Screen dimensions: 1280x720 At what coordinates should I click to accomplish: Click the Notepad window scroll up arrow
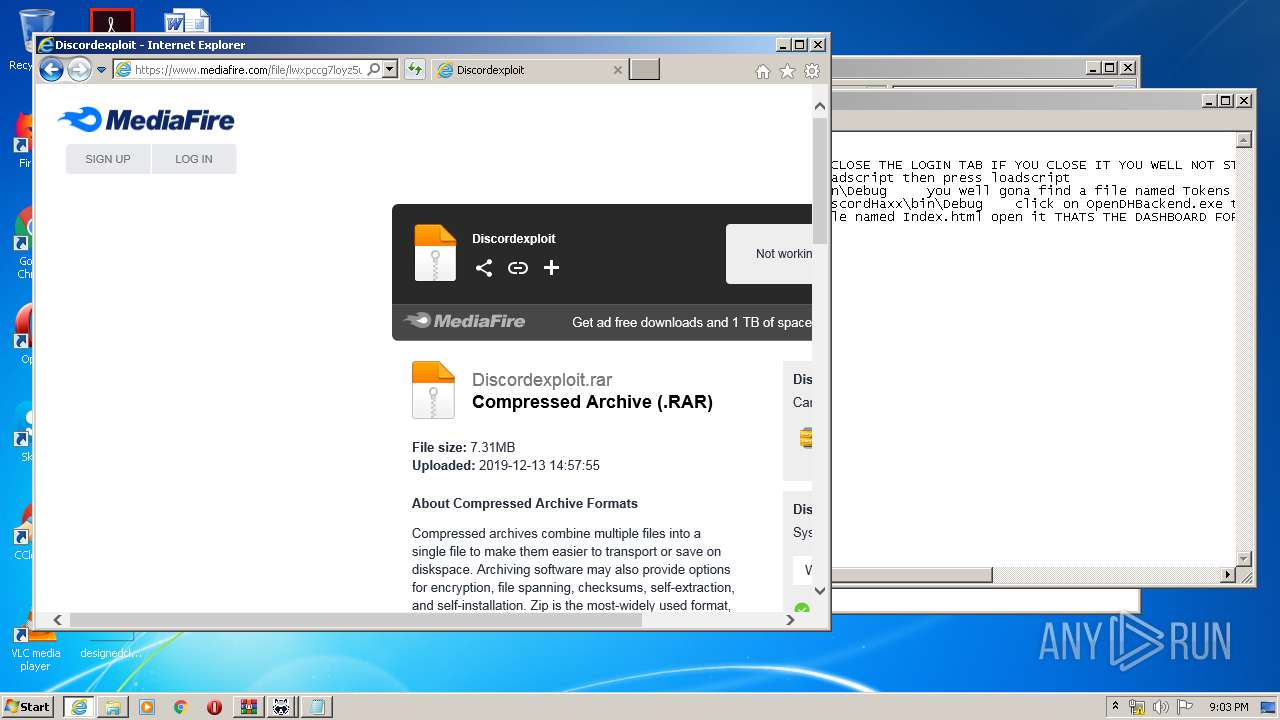tap(1244, 140)
